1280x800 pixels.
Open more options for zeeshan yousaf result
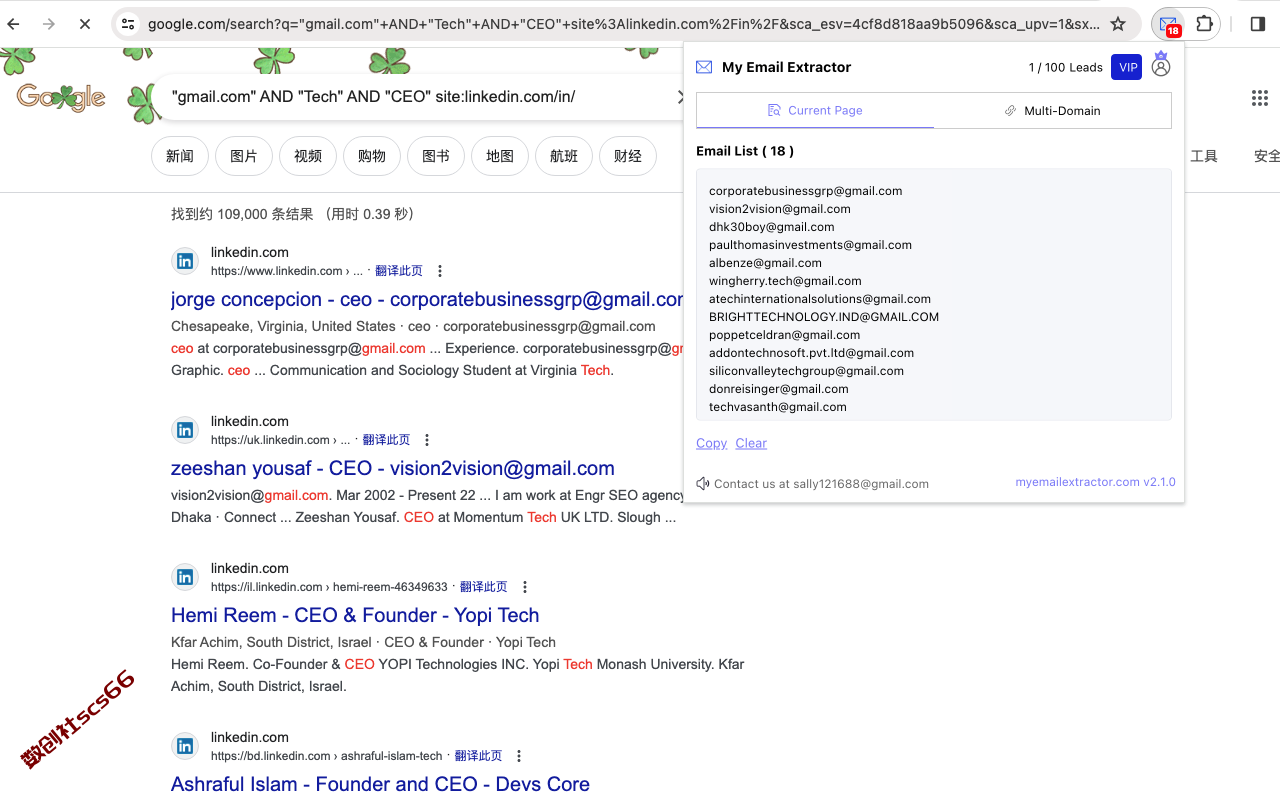click(x=427, y=440)
